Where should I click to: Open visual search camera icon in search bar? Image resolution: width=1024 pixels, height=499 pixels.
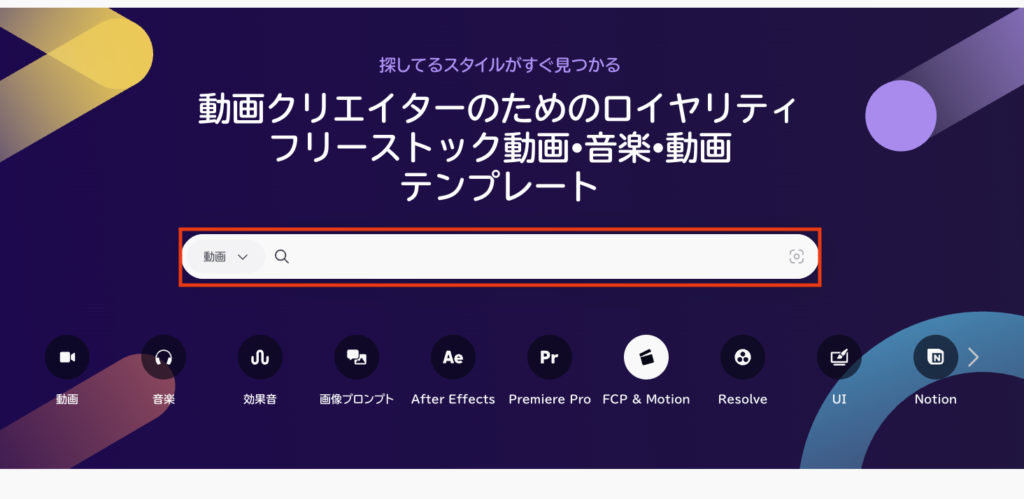click(796, 257)
